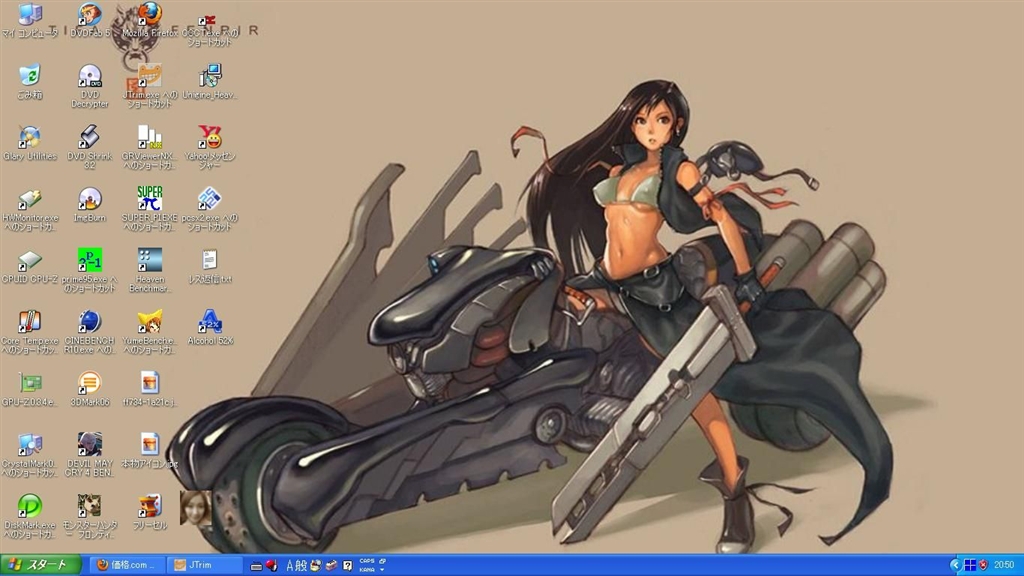Open the DiskMark.exe shortcut icon
Screen dimensions: 1024x576
(x=29, y=517)
